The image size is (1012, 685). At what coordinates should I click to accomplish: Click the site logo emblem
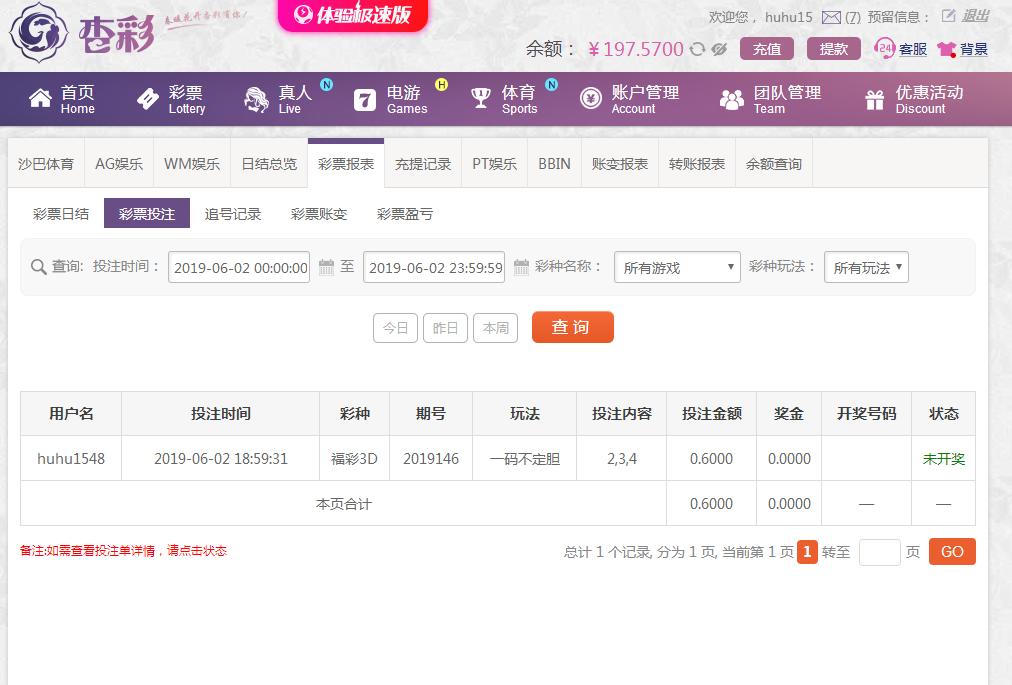coord(39,32)
